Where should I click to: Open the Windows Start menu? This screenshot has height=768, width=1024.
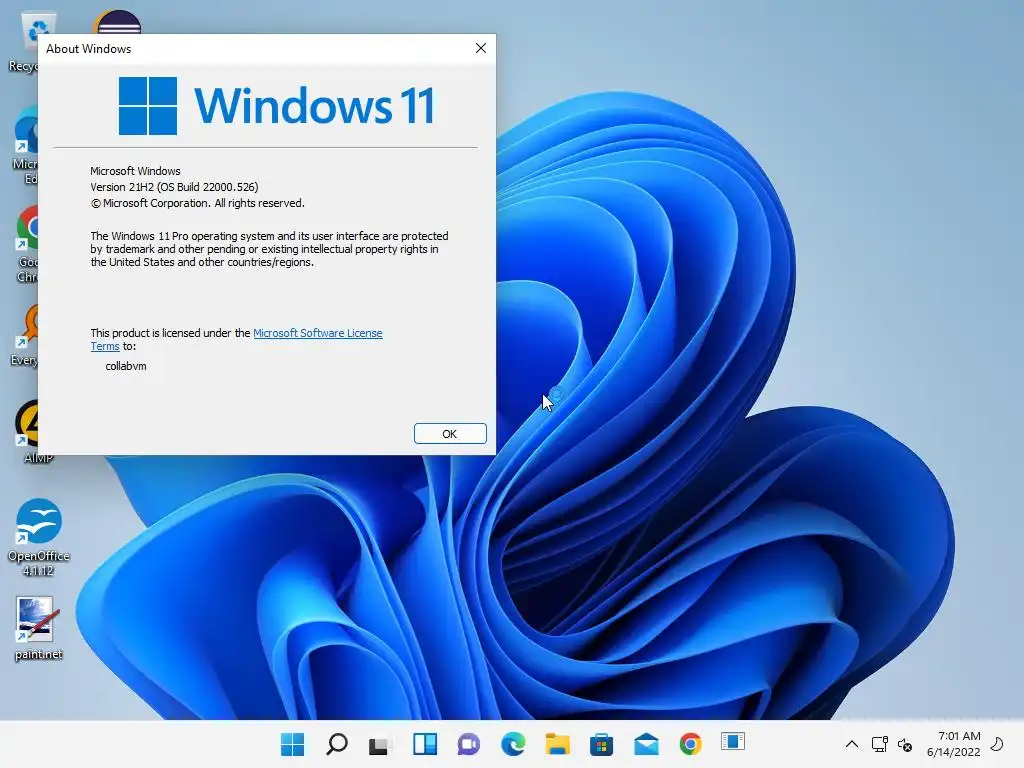point(293,744)
